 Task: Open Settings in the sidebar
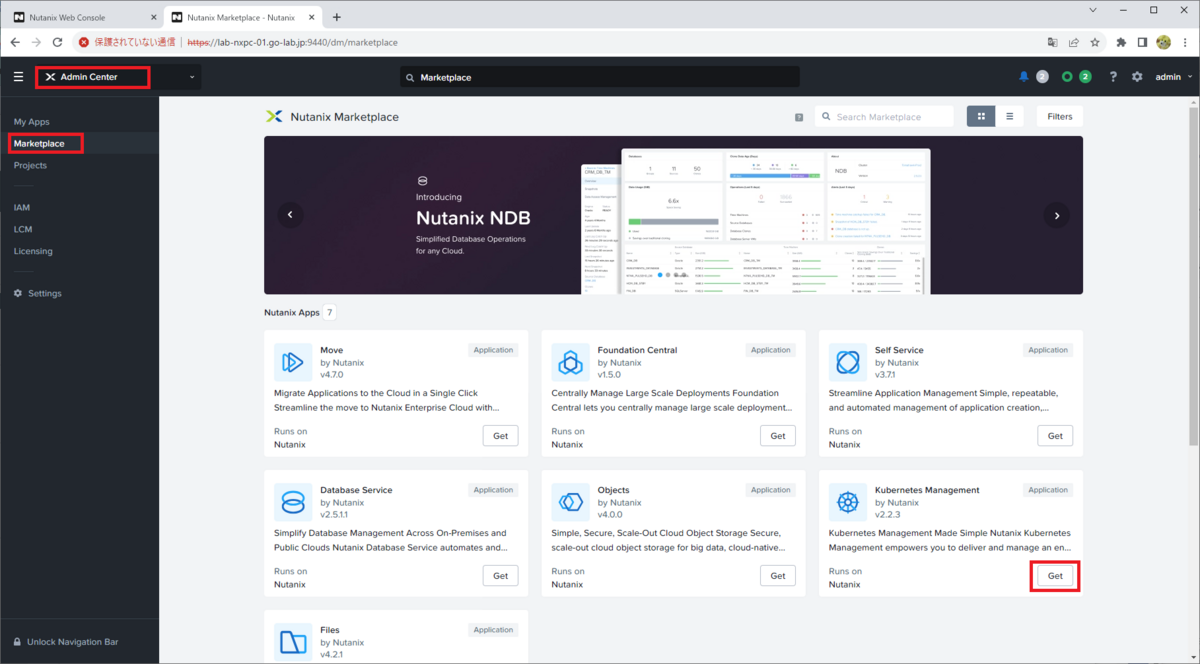[45, 294]
